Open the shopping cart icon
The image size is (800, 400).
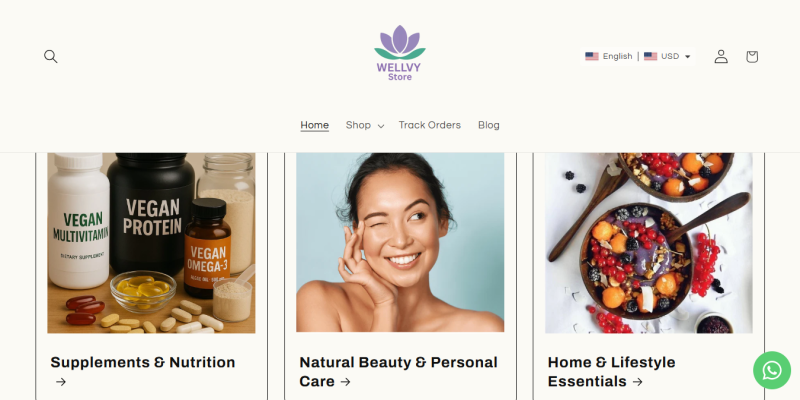(x=752, y=57)
